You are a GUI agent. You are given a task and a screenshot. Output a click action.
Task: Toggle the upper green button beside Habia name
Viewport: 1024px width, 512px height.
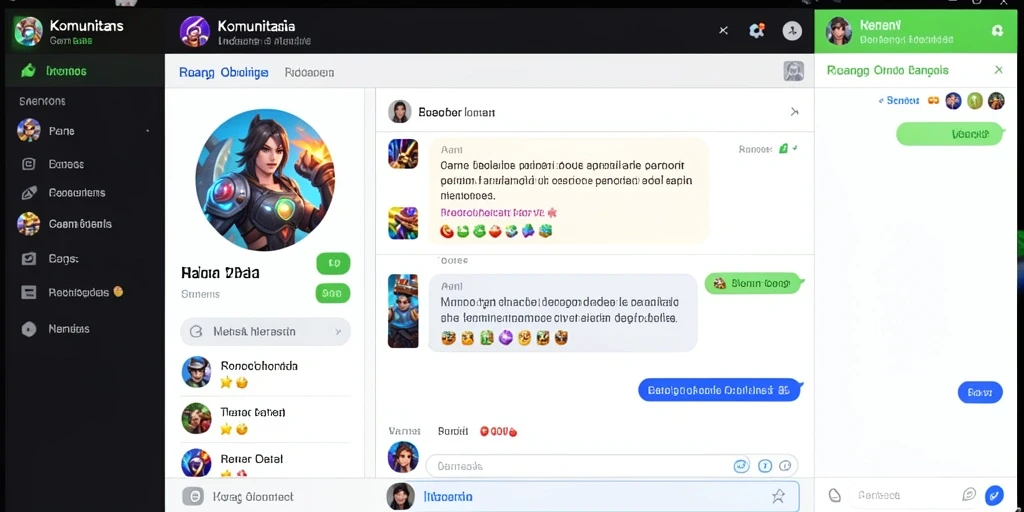tap(333, 263)
